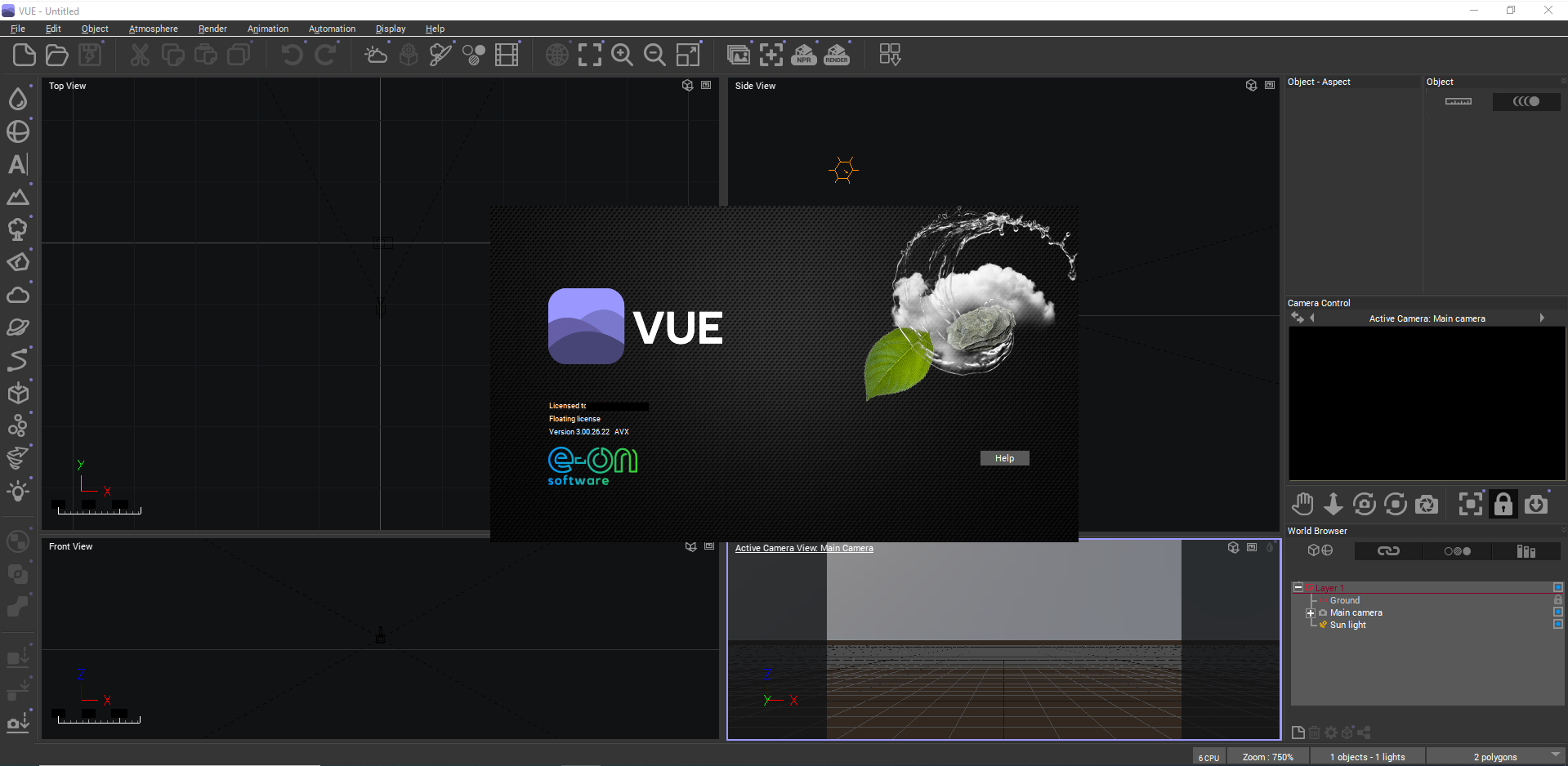Toggle the Object panel animation switch icon

coord(1526,101)
